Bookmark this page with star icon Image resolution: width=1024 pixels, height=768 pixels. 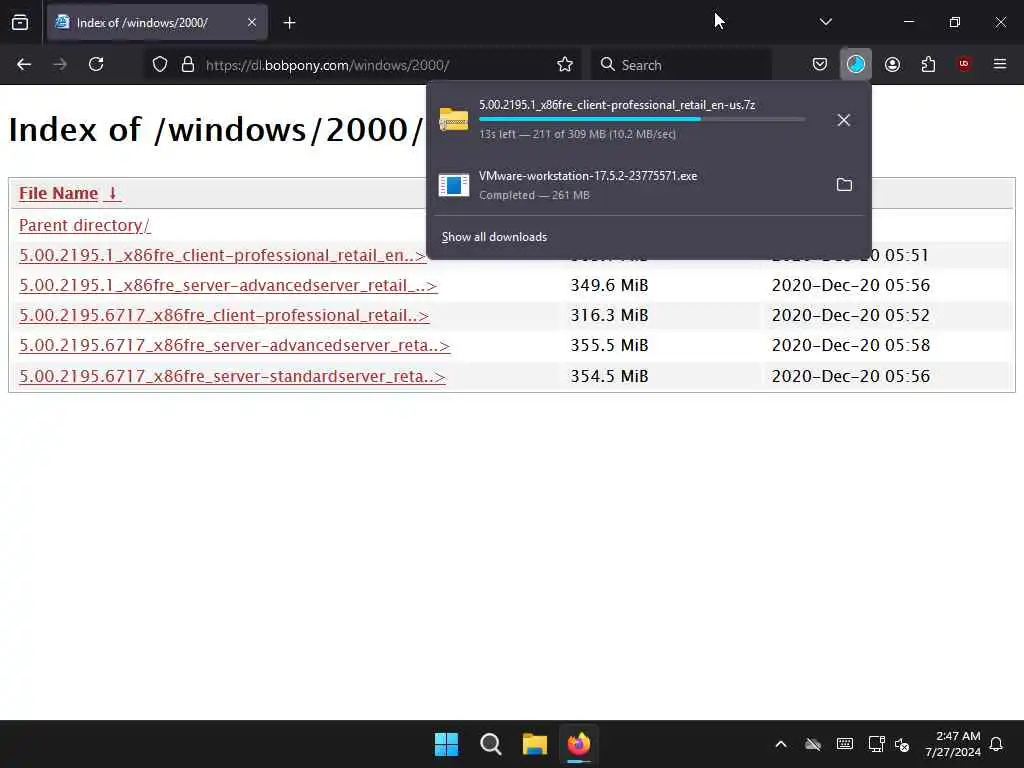(565, 65)
